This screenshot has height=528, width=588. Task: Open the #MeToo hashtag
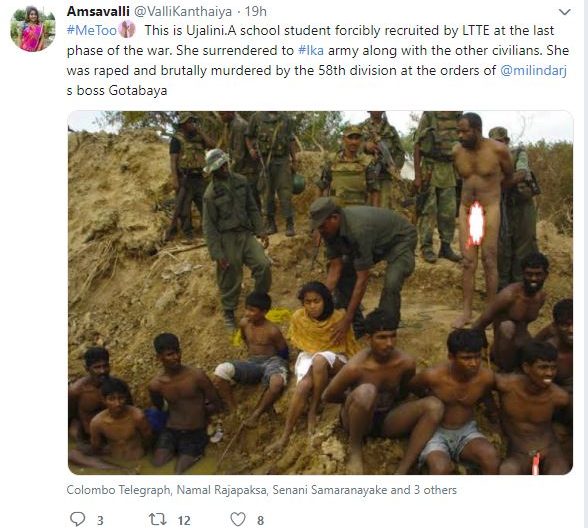92,30
